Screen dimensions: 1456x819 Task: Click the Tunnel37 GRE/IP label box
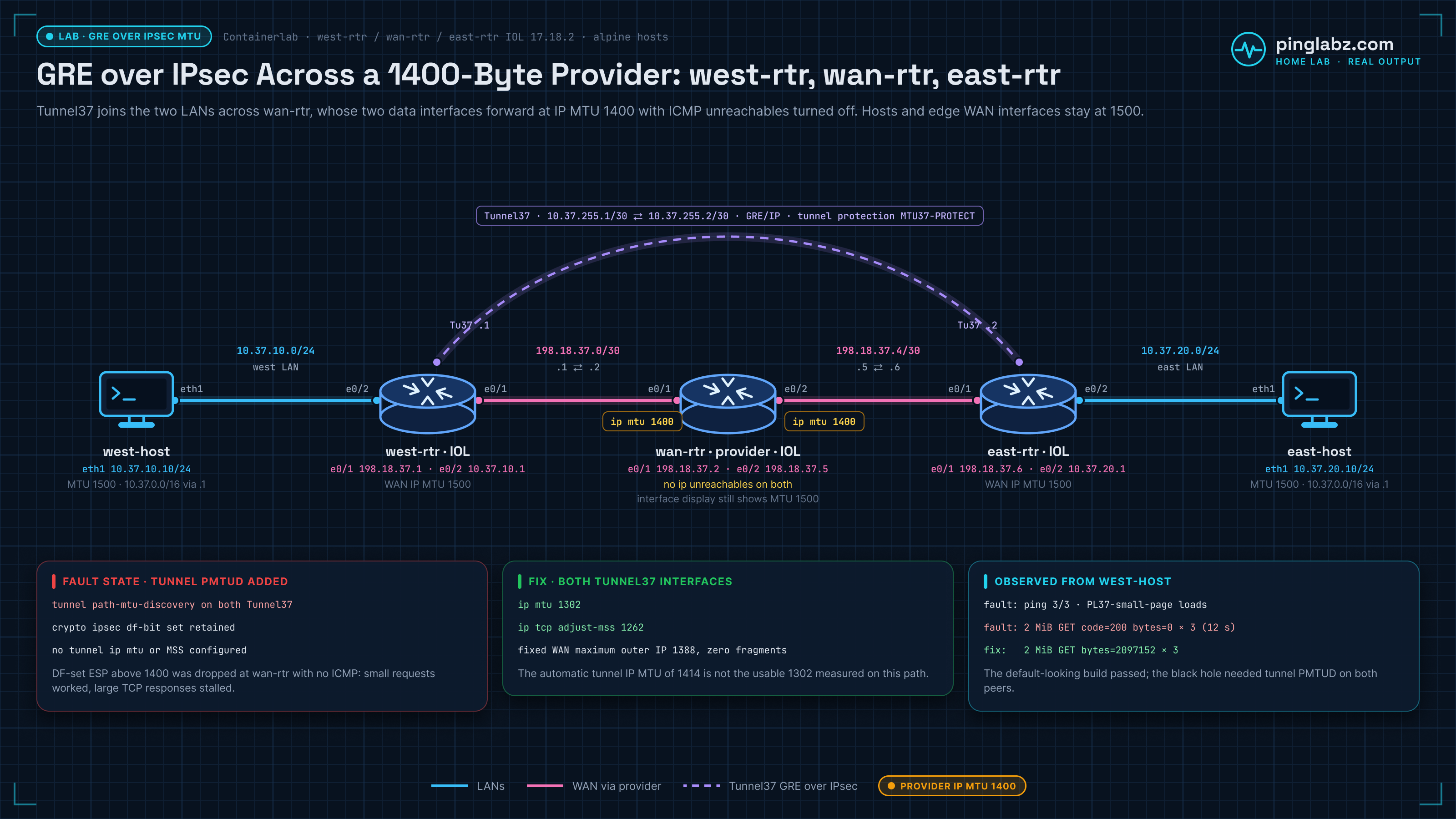pos(729,216)
